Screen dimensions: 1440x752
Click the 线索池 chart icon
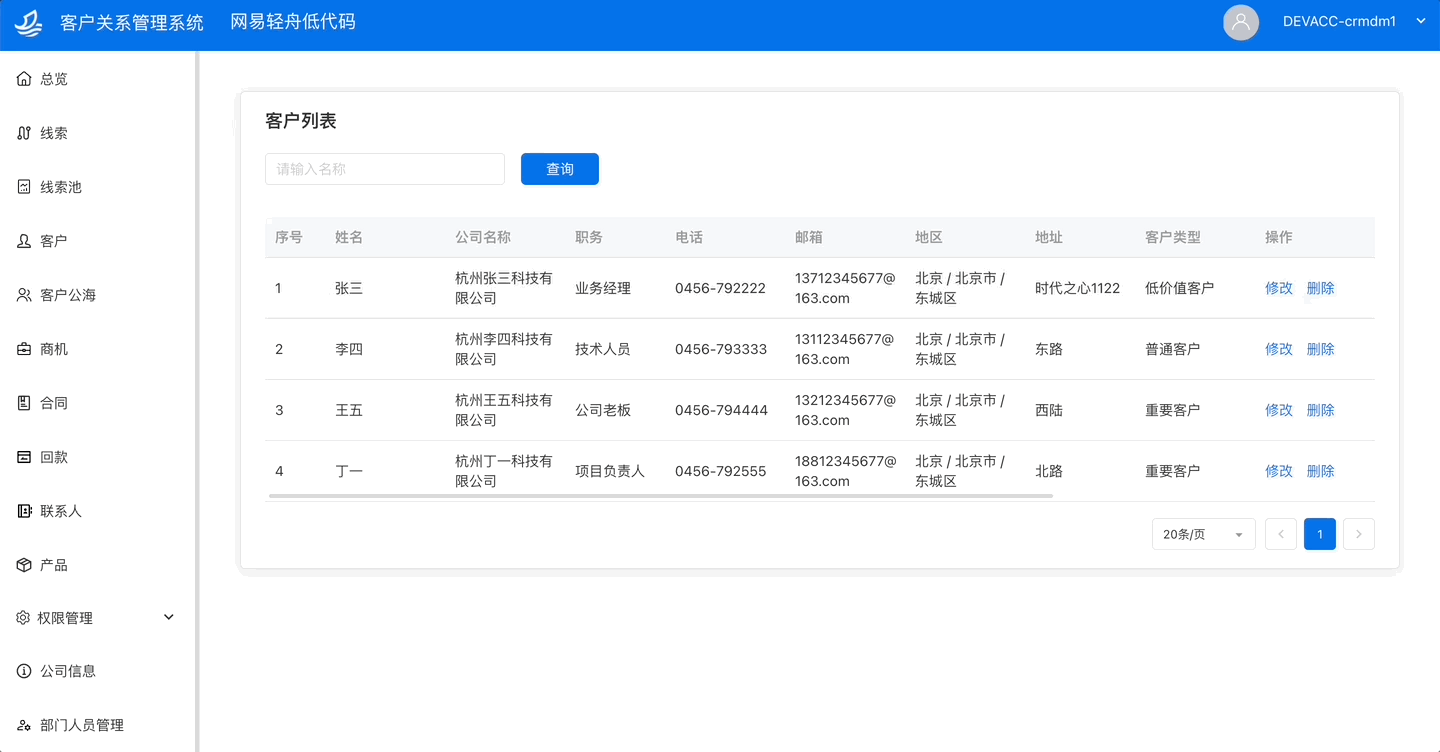click(x=24, y=187)
